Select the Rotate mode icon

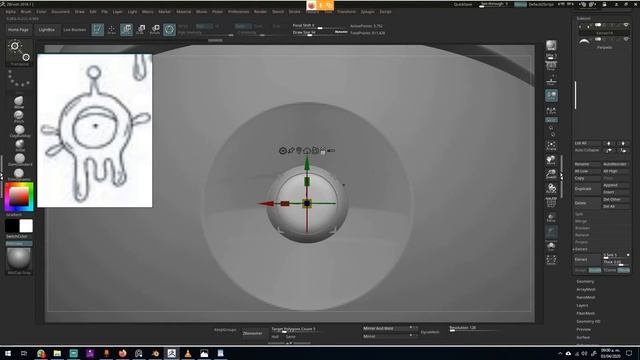click(155, 29)
